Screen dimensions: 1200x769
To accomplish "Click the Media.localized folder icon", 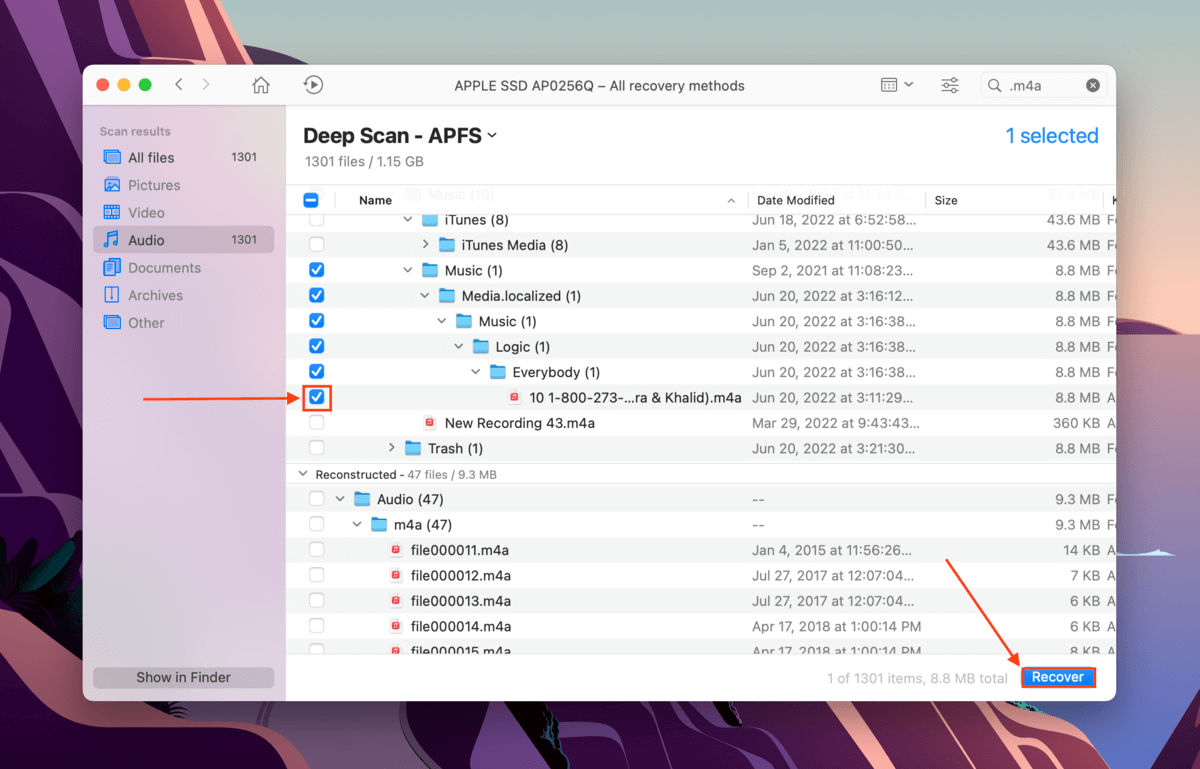I will click(x=447, y=296).
